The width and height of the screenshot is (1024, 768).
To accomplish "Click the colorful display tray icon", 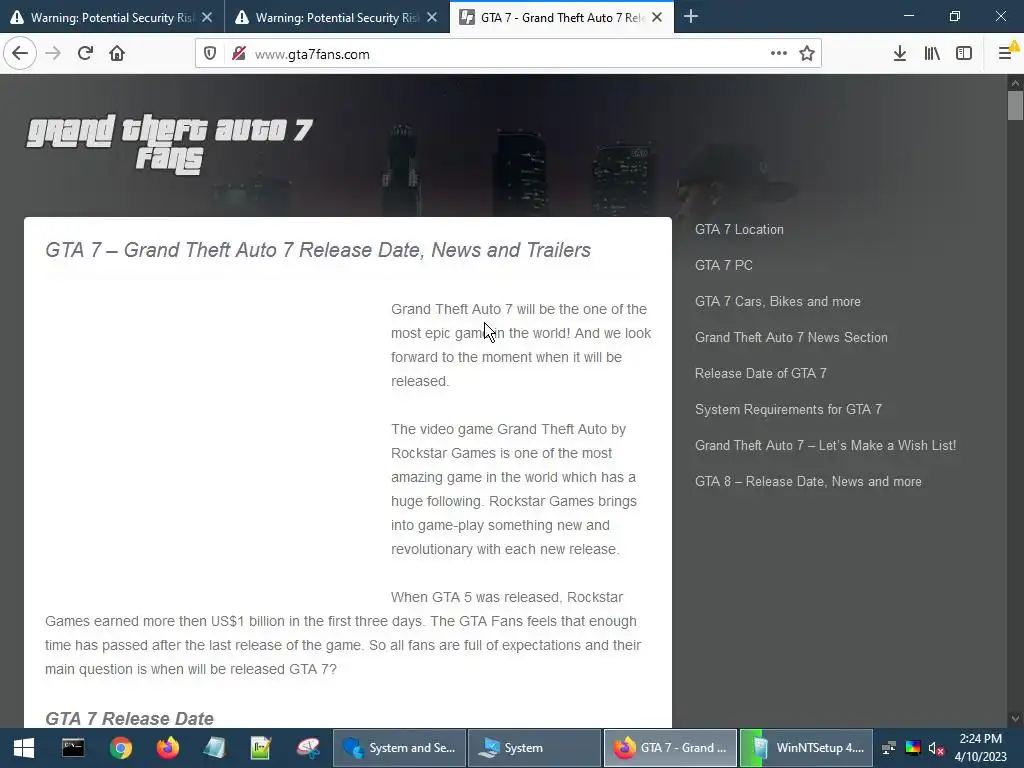I will click(912, 748).
